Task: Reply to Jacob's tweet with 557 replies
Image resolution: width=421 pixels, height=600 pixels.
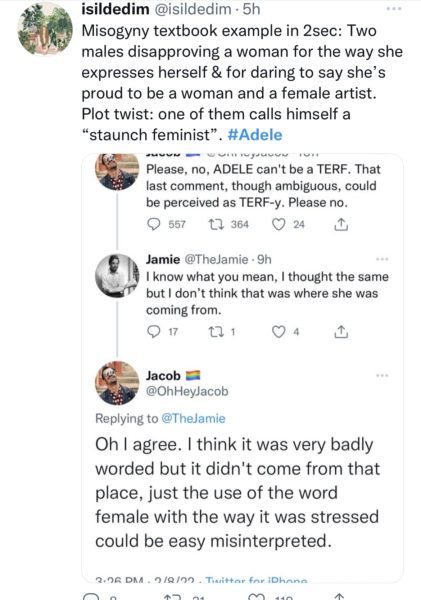Action: [154, 224]
